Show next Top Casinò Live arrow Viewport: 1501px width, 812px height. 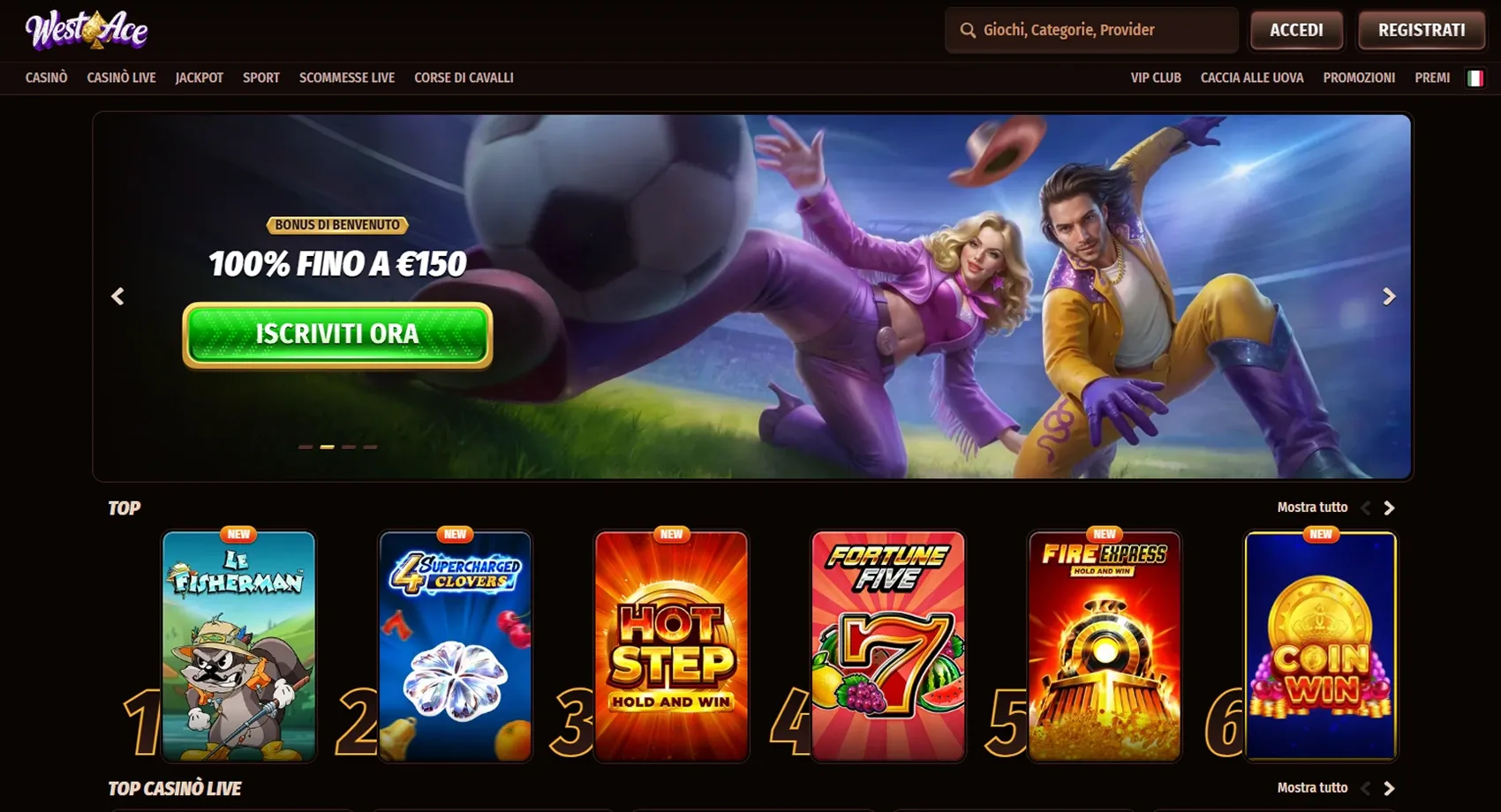pos(1389,788)
